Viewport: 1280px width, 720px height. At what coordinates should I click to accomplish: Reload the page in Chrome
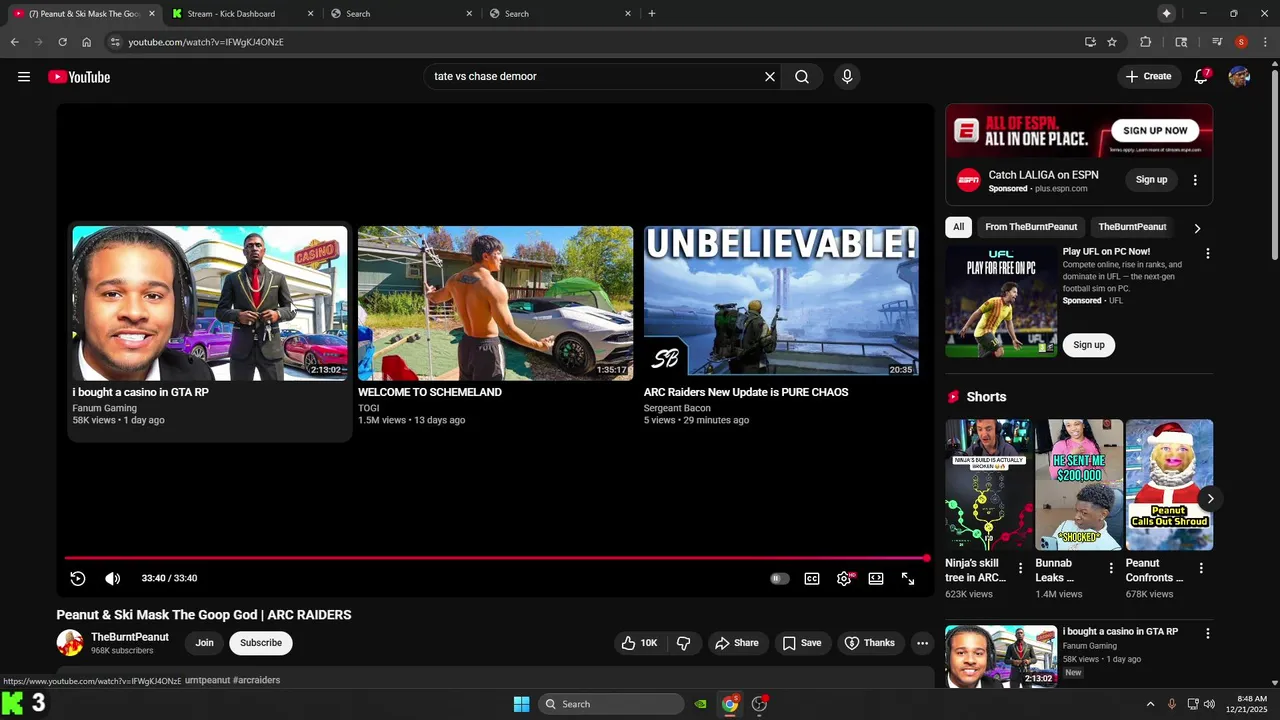pyautogui.click(x=62, y=42)
